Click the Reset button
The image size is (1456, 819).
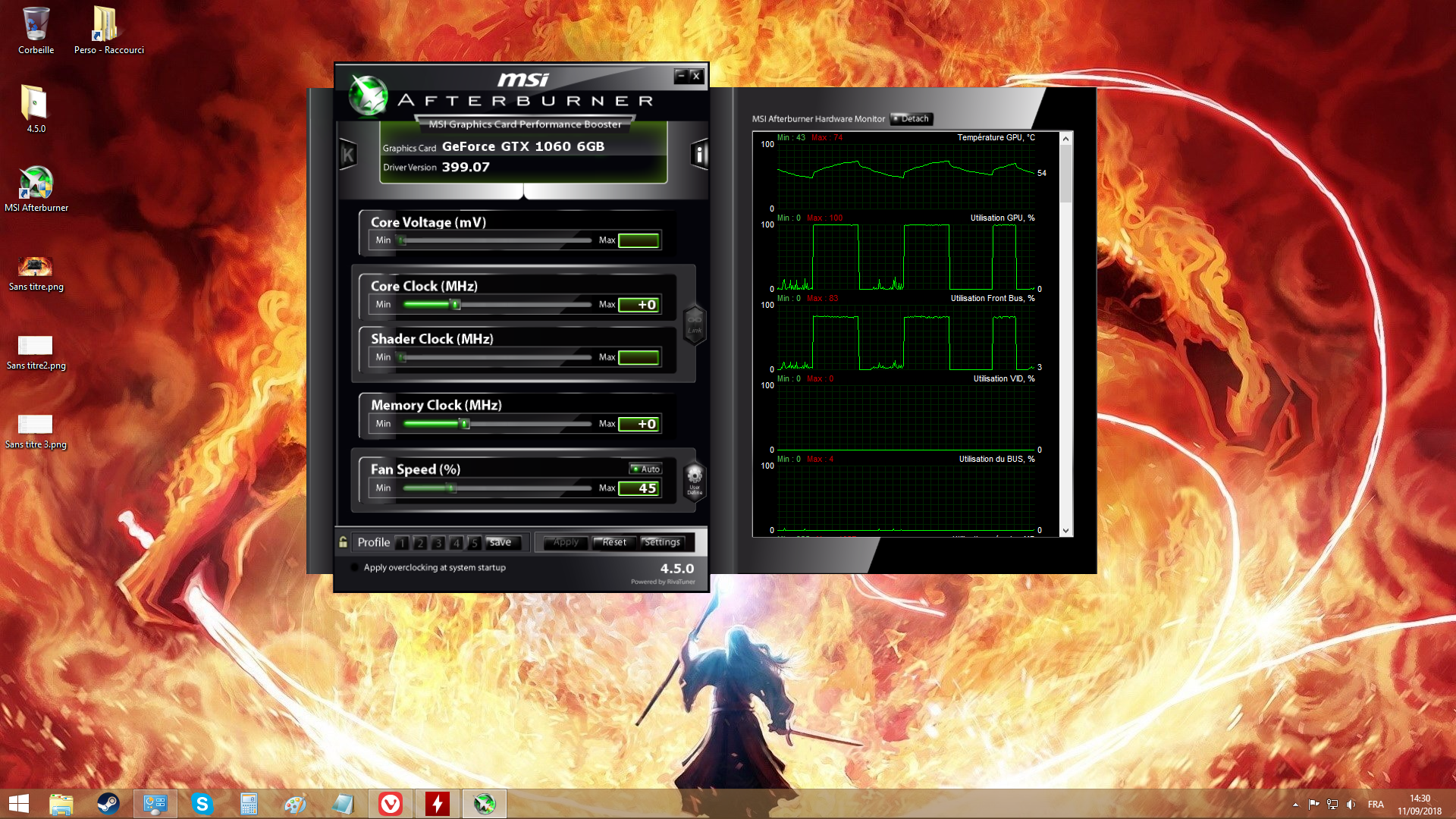point(614,542)
